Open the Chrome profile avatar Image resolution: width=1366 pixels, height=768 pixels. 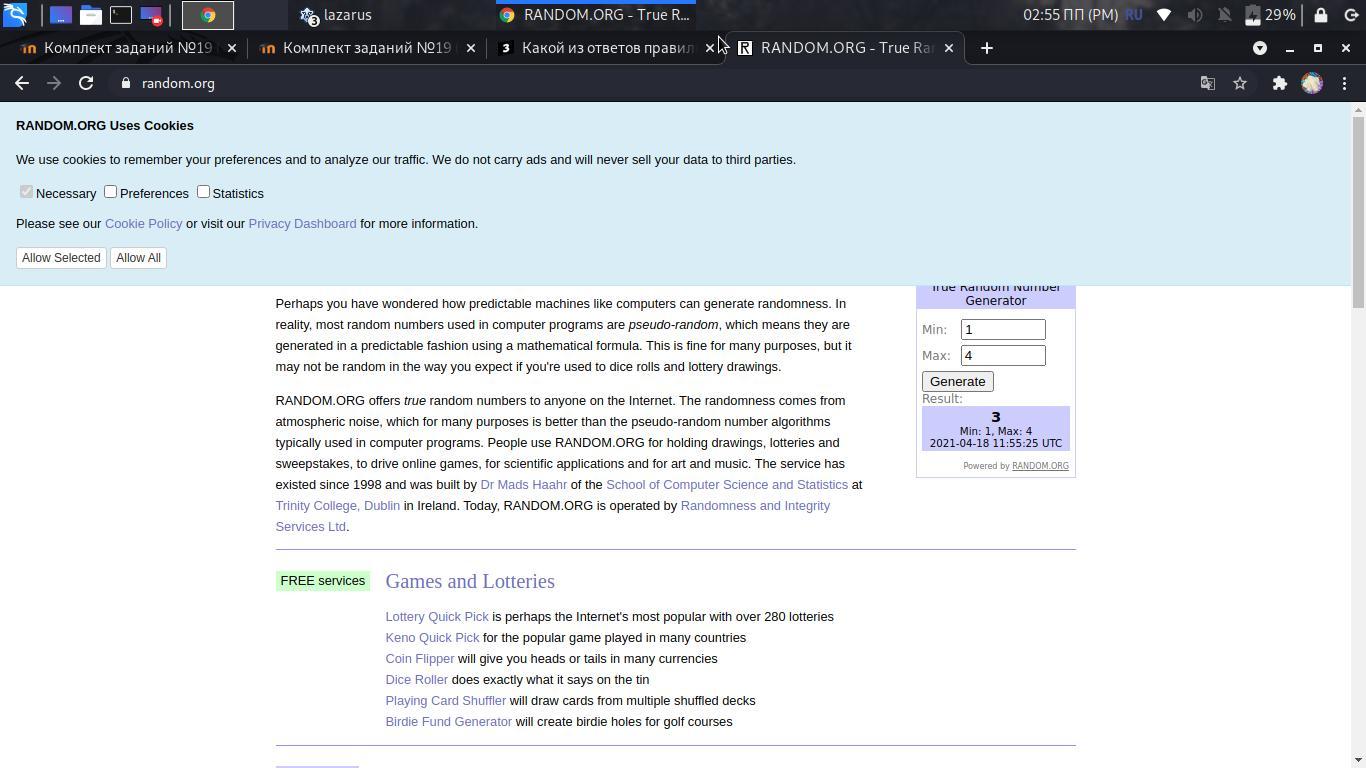[1312, 83]
